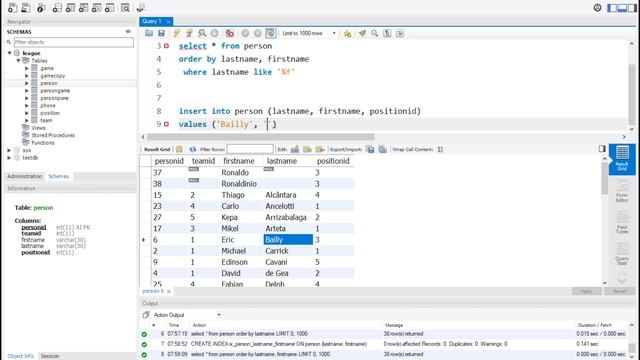Open the Query Stats view
Image resolution: width=640 pixels, height=360 pixels.
[622, 254]
